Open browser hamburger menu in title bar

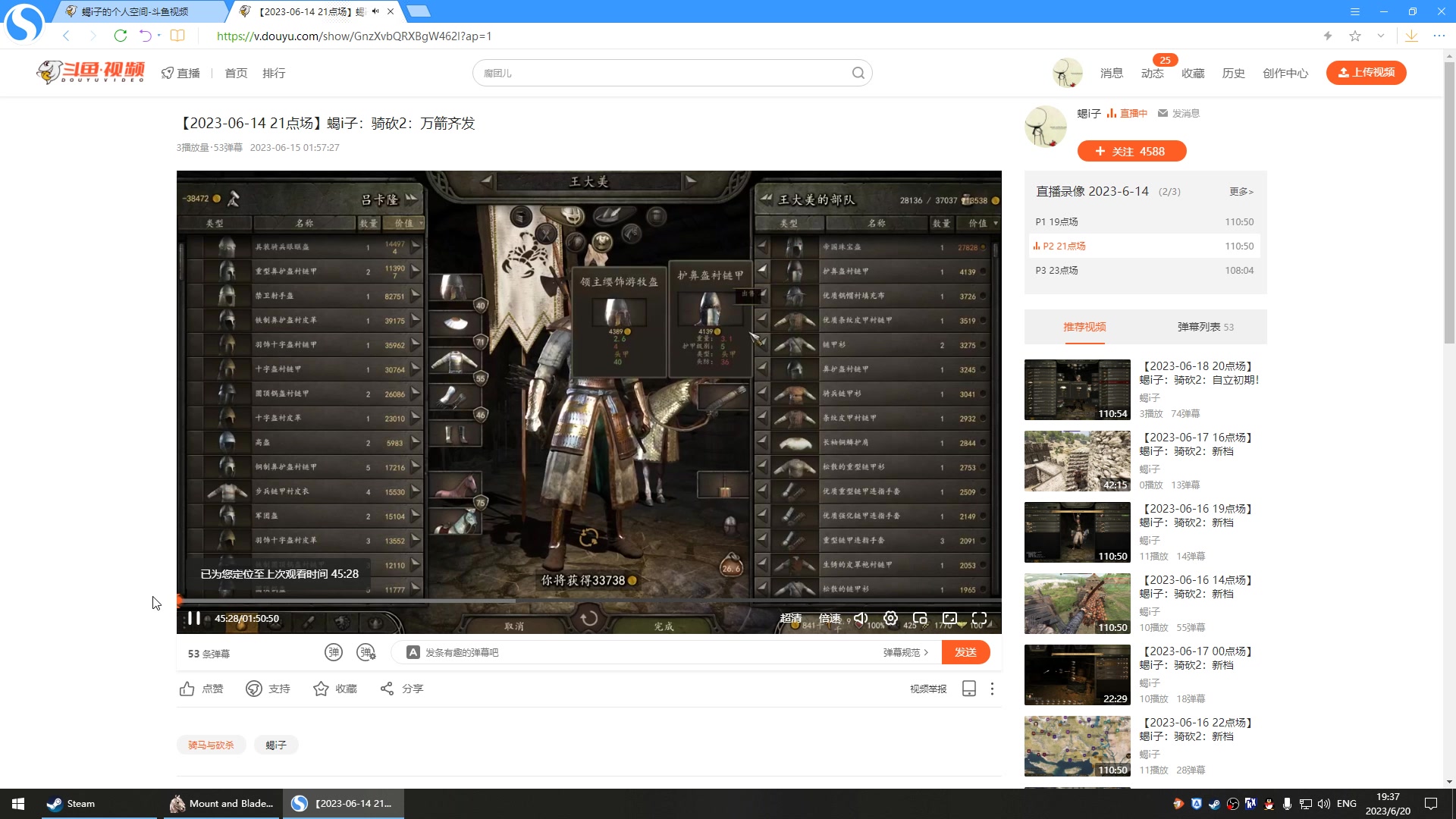pos(1355,11)
